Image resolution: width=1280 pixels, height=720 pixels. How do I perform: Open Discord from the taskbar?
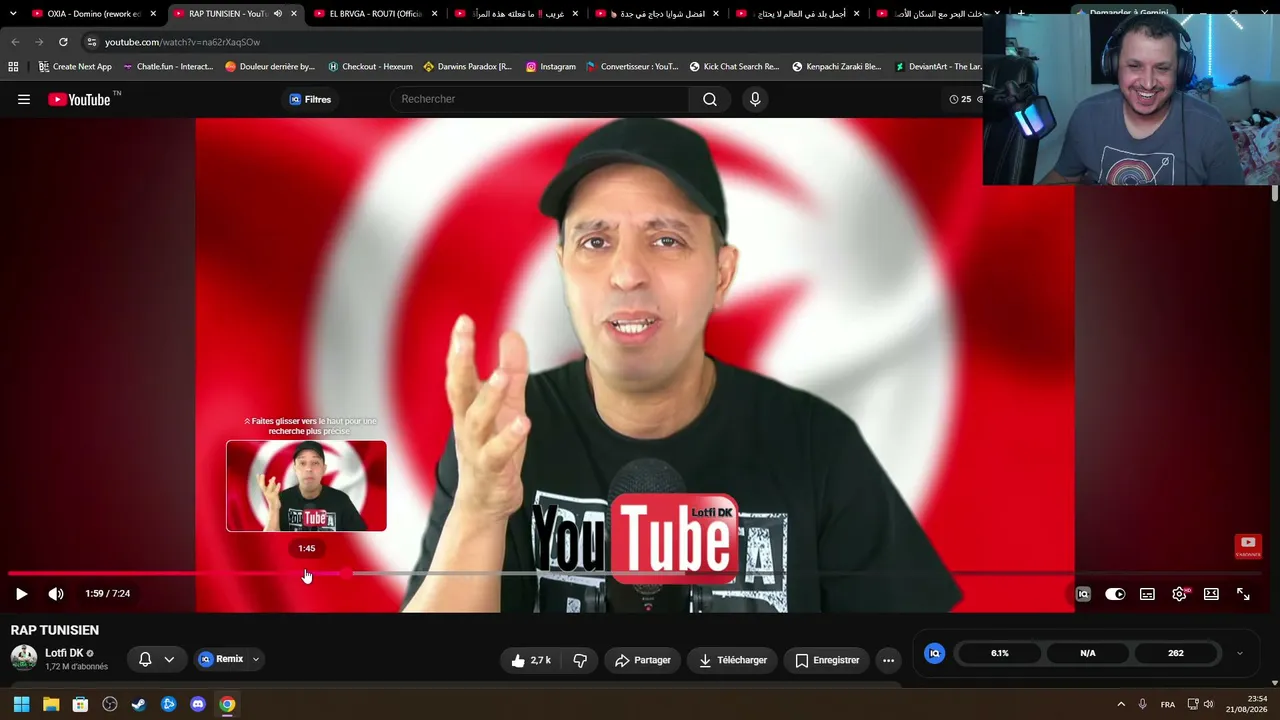(x=198, y=704)
